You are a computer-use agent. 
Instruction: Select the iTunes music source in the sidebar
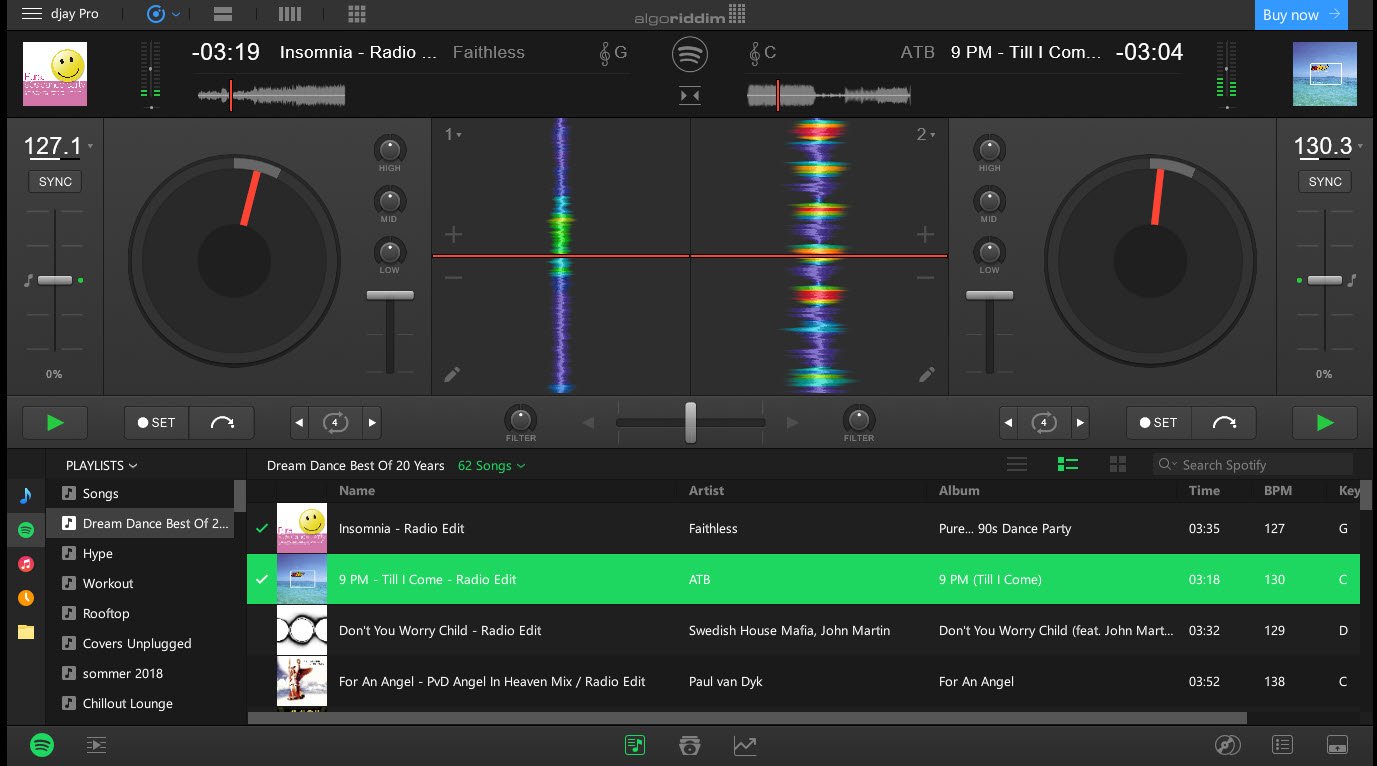[26, 563]
